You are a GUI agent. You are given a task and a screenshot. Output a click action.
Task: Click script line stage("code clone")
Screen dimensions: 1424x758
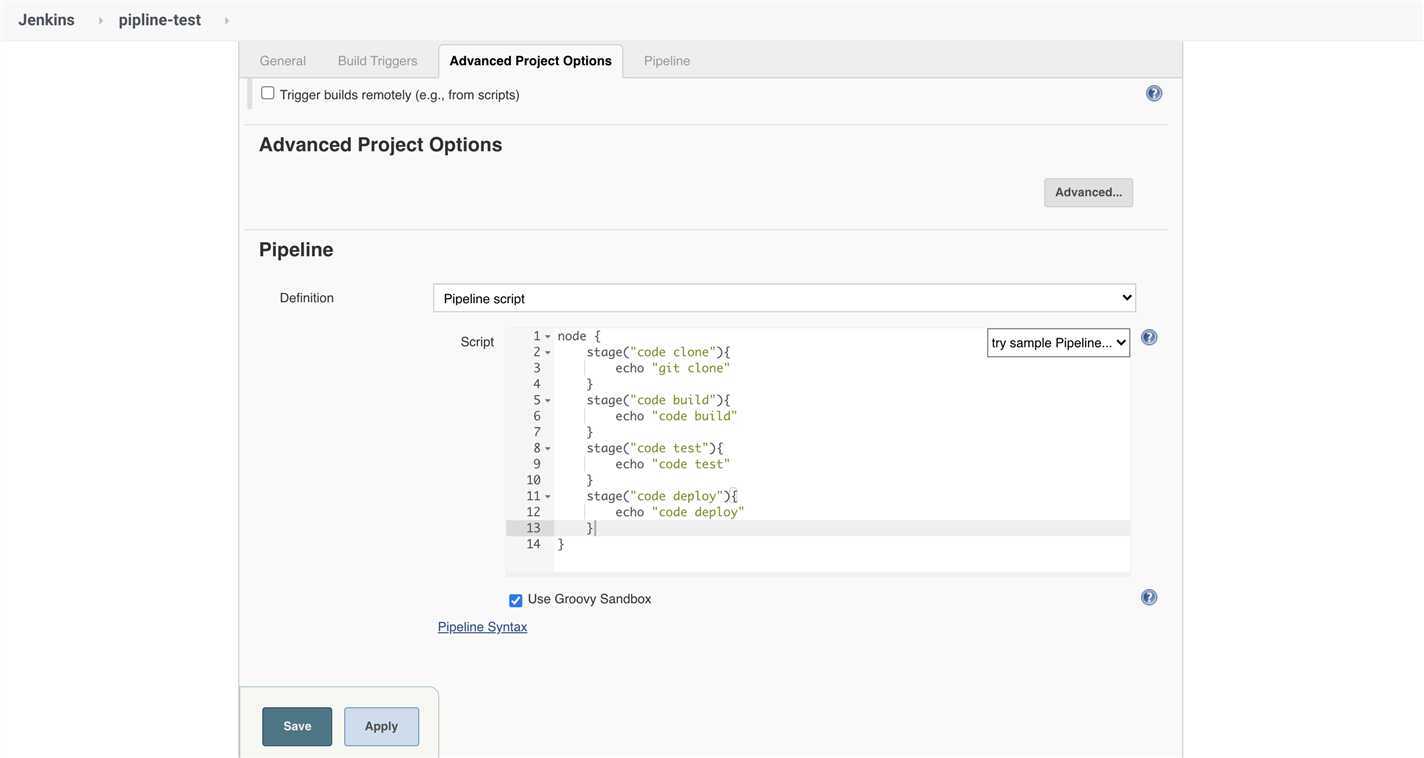pos(658,352)
